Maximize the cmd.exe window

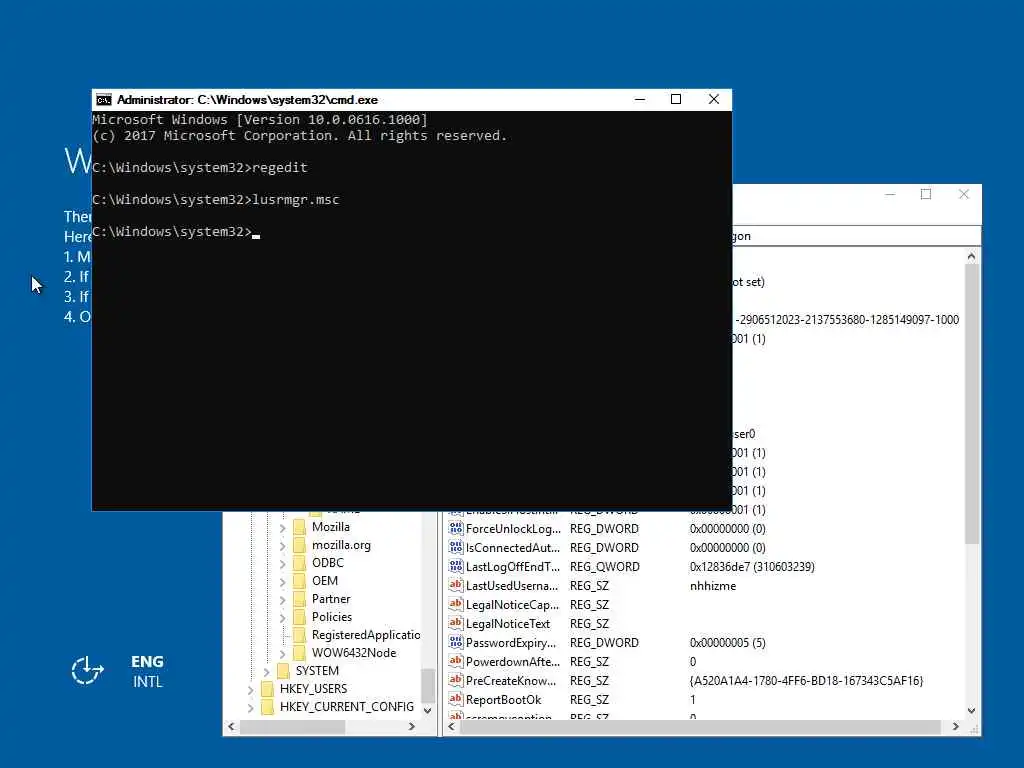pyautogui.click(x=676, y=99)
